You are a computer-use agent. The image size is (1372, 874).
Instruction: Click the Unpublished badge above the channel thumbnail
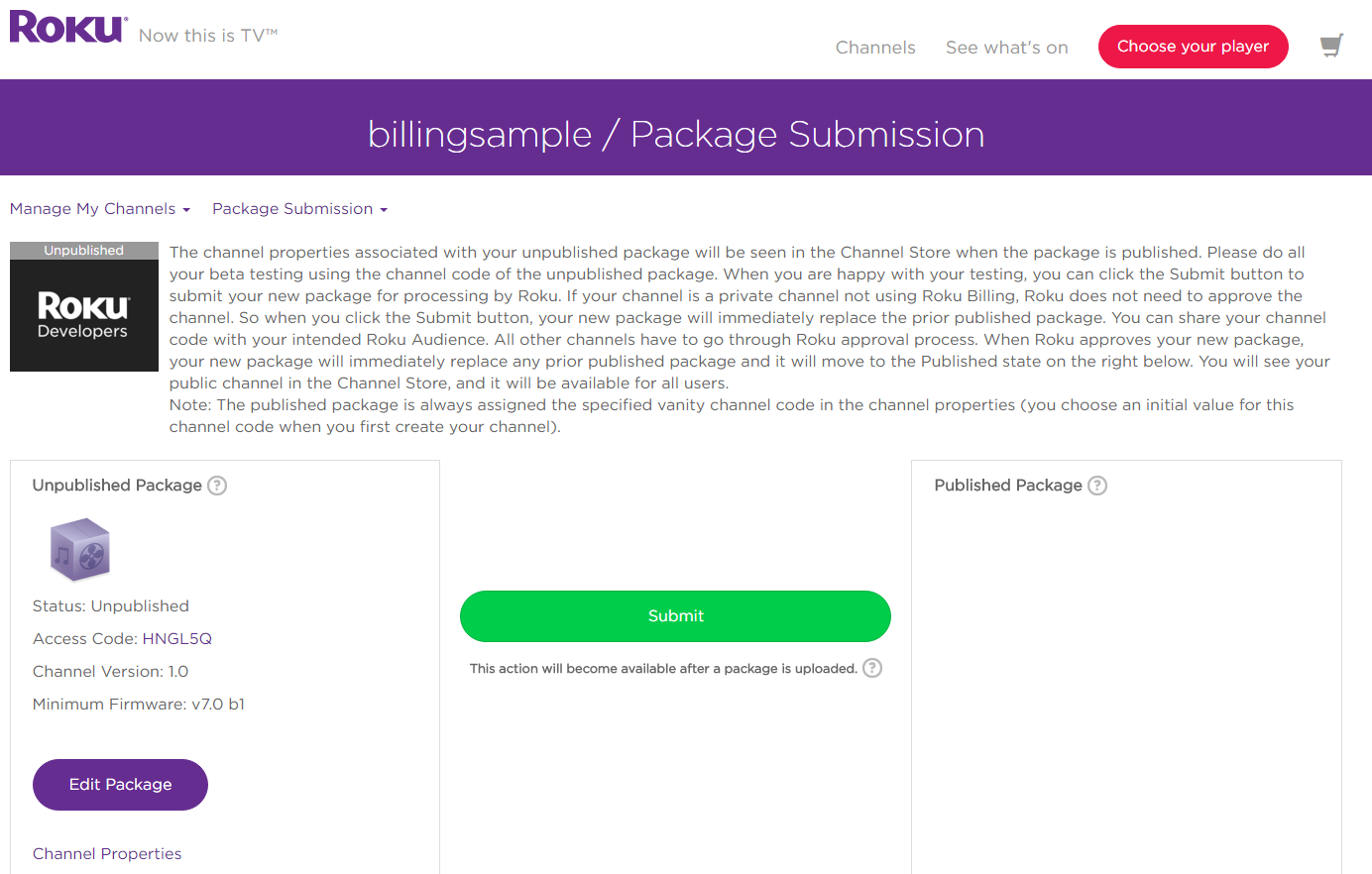[x=84, y=251]
